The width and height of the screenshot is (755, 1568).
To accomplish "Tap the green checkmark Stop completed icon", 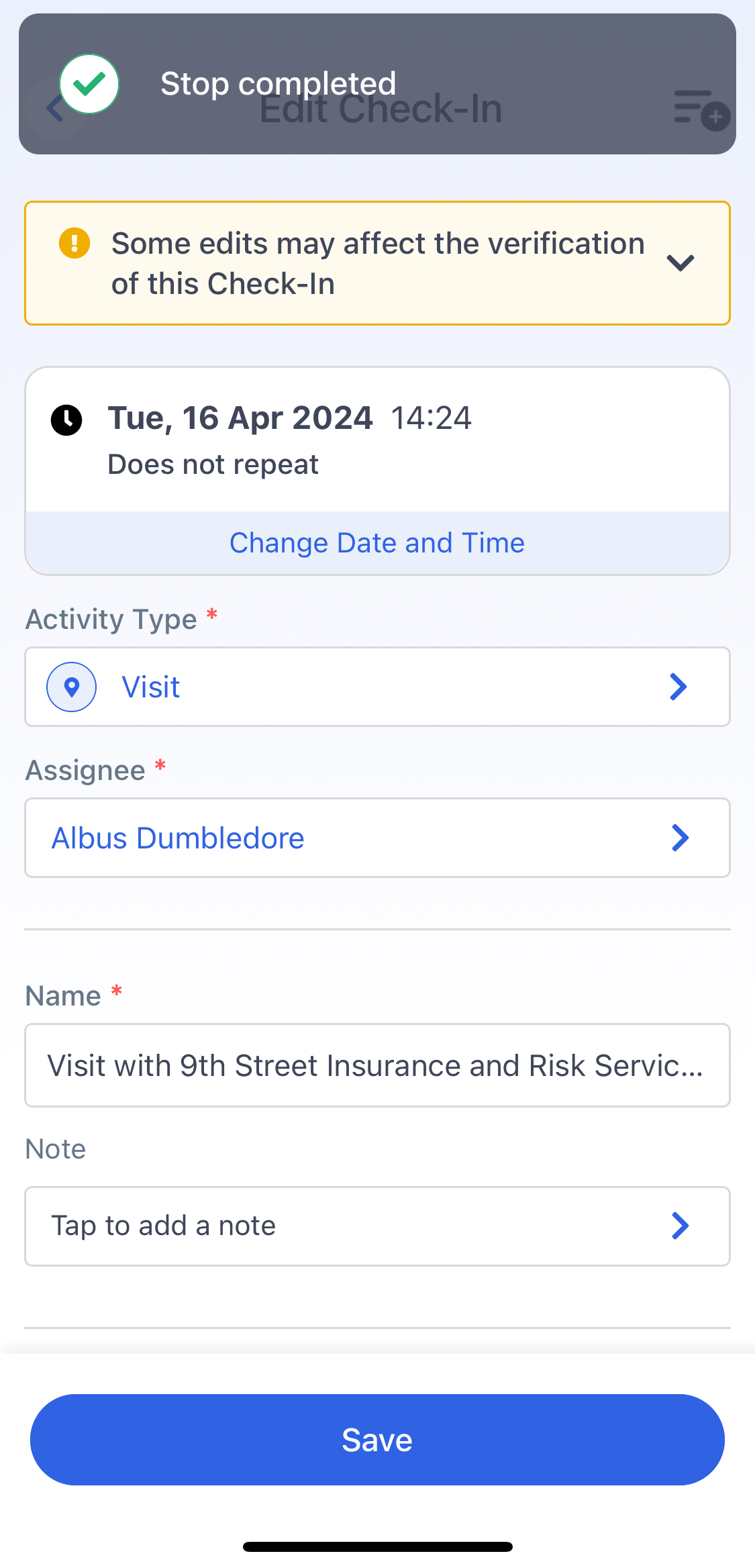I will click(x=89, y=84).
